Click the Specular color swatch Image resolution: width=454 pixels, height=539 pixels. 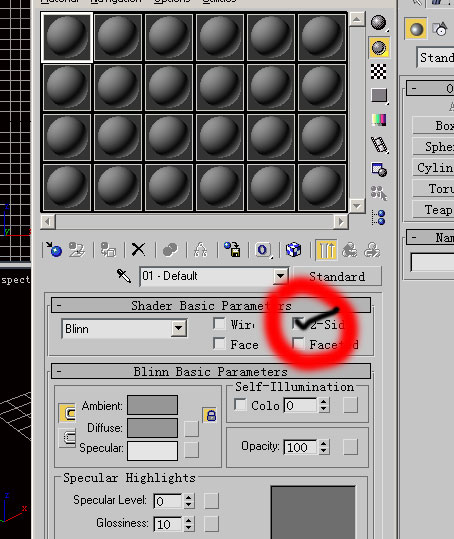pyautogui.click(x=152, y=451)
